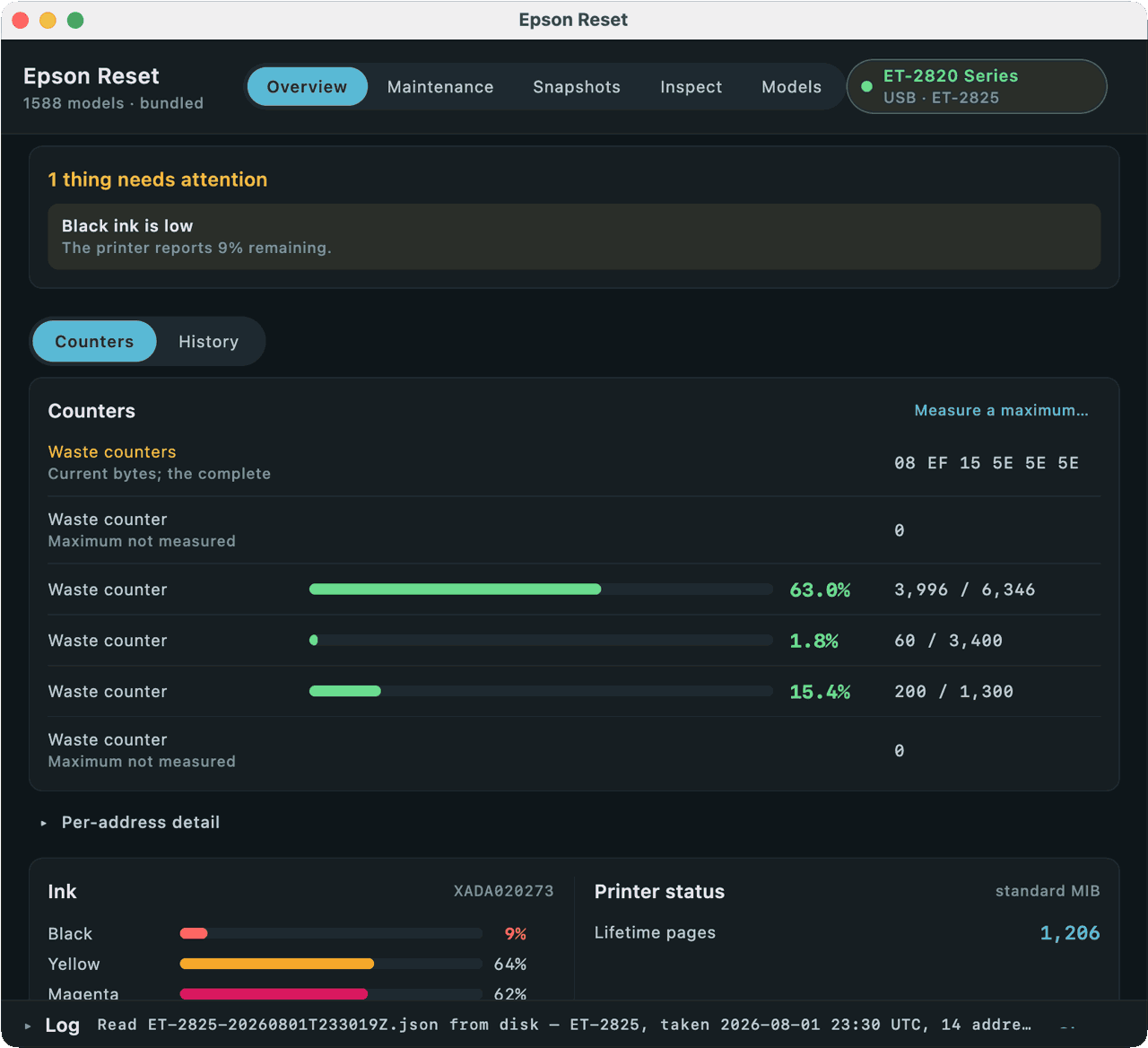
Task: Click the '1588 models · bundled' subtitle
Action: [113, 103]
